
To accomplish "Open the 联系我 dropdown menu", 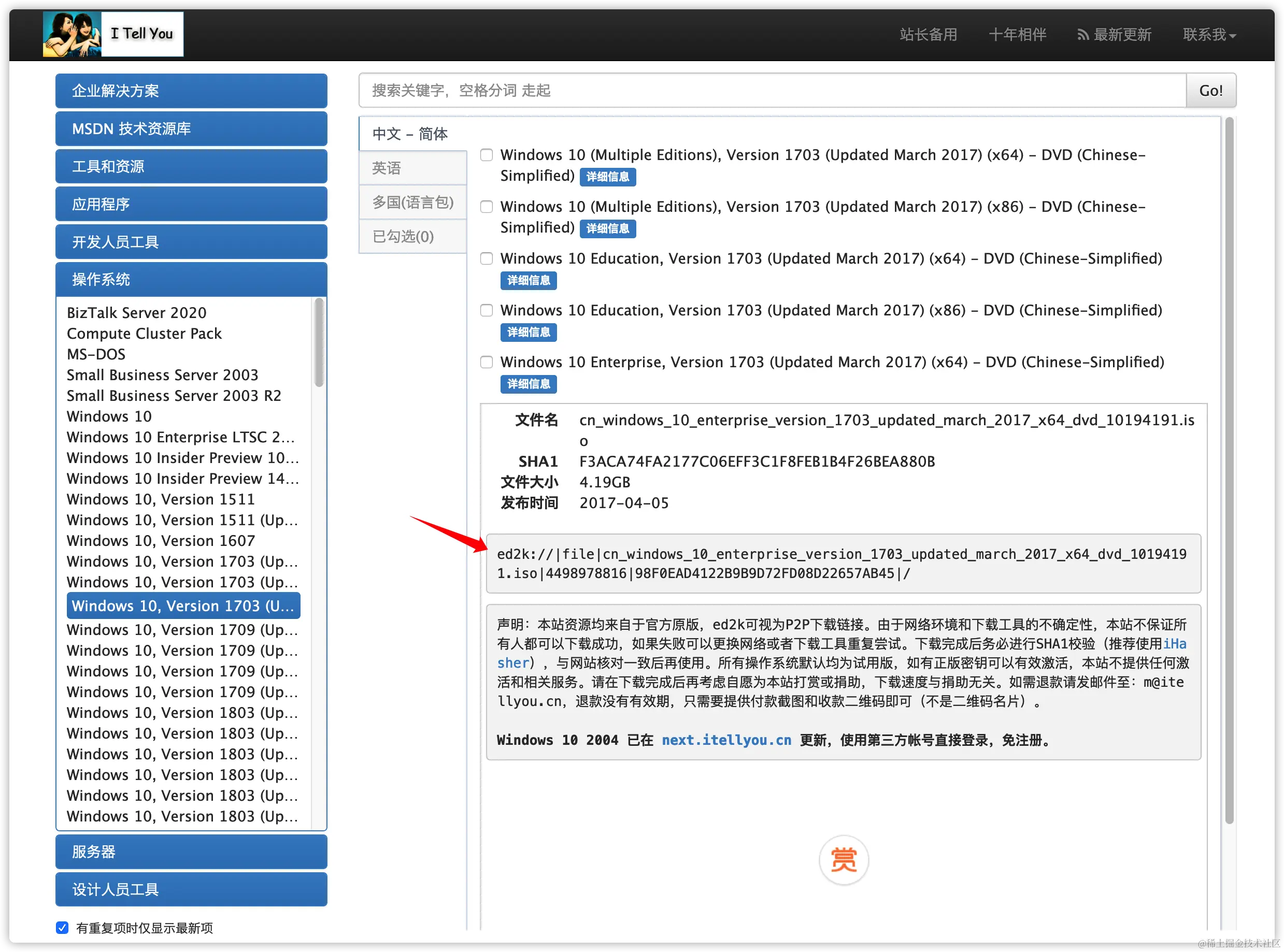I will tap(1208, 35).
